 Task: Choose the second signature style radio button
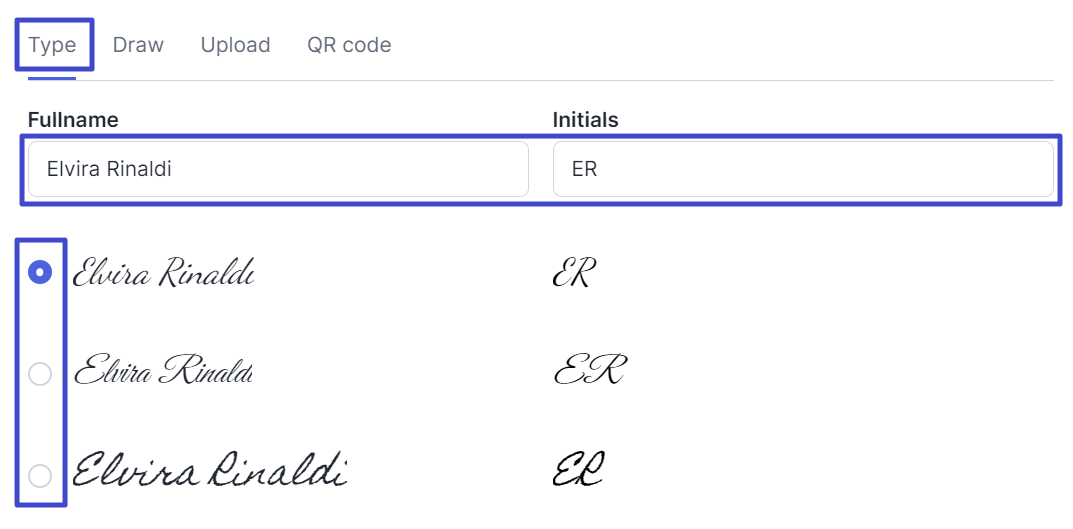click(x=40, y=374)
